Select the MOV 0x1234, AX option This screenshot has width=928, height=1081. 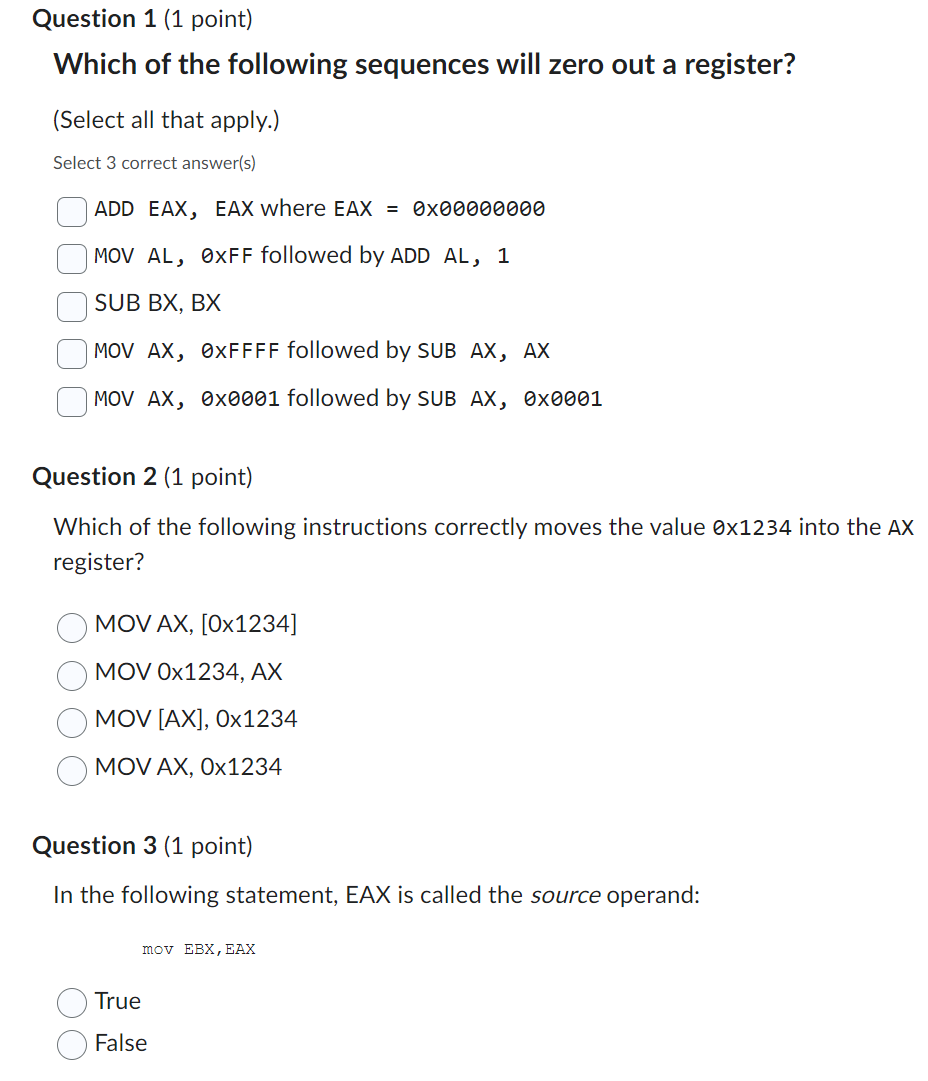coord(71,676)
